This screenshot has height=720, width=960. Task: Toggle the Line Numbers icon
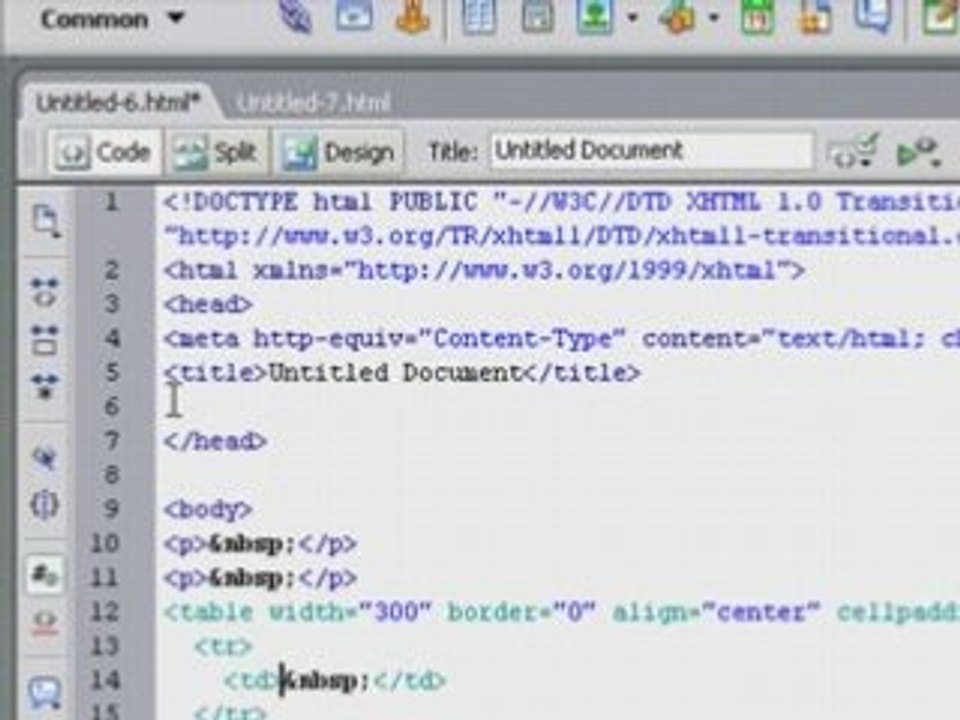44,574
